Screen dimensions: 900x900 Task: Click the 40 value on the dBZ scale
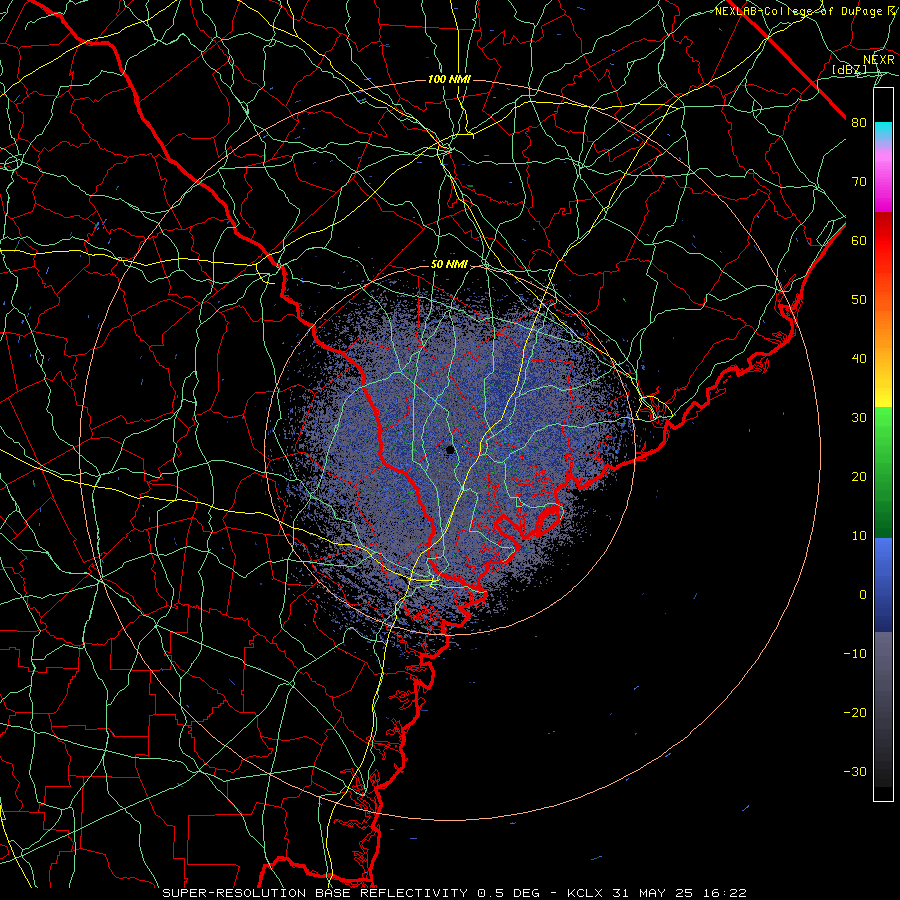click(x=859, y=359)
